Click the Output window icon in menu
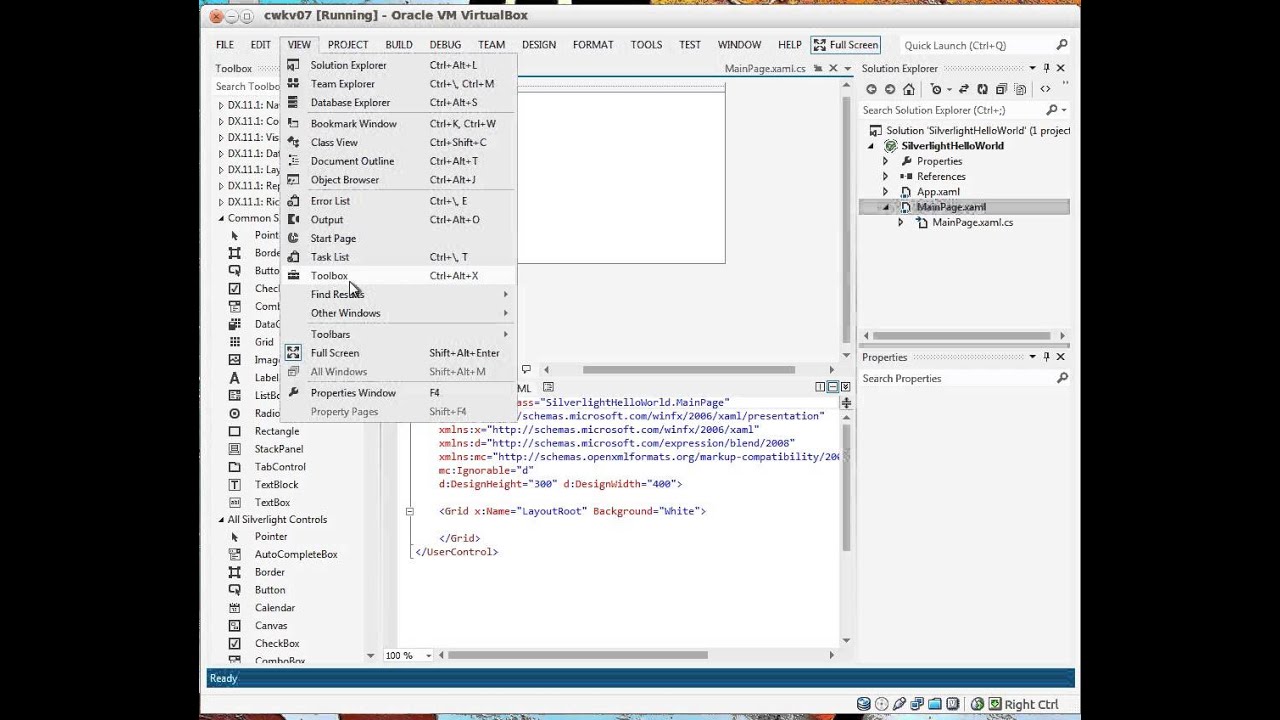The image size is (1280, 720). (x=293, y=219)
